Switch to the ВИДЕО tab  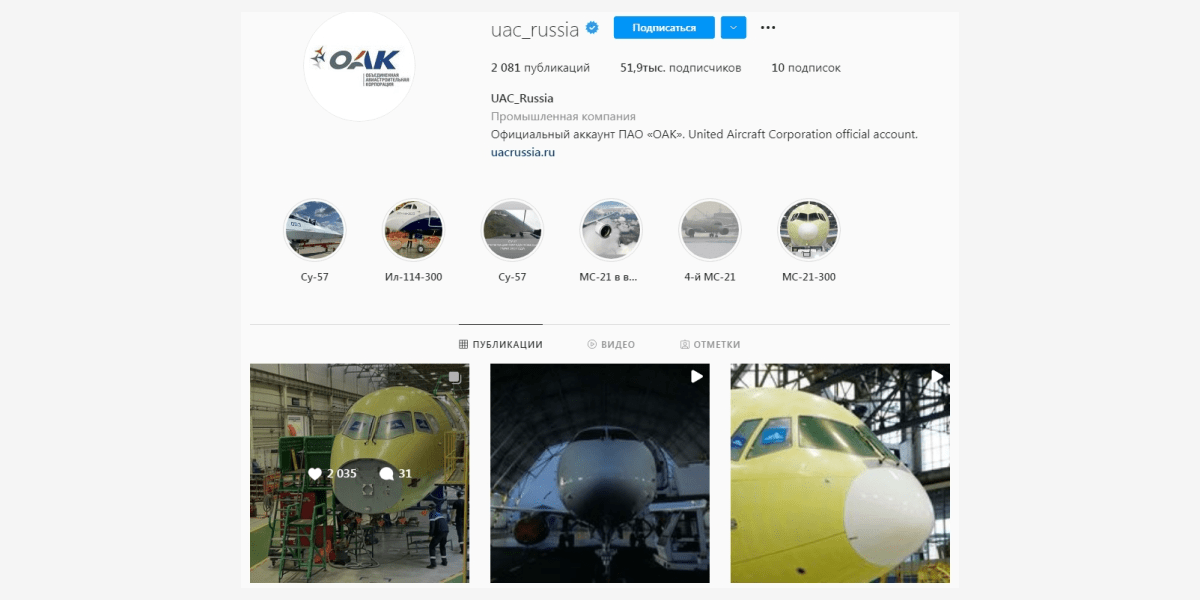point(611,344)
